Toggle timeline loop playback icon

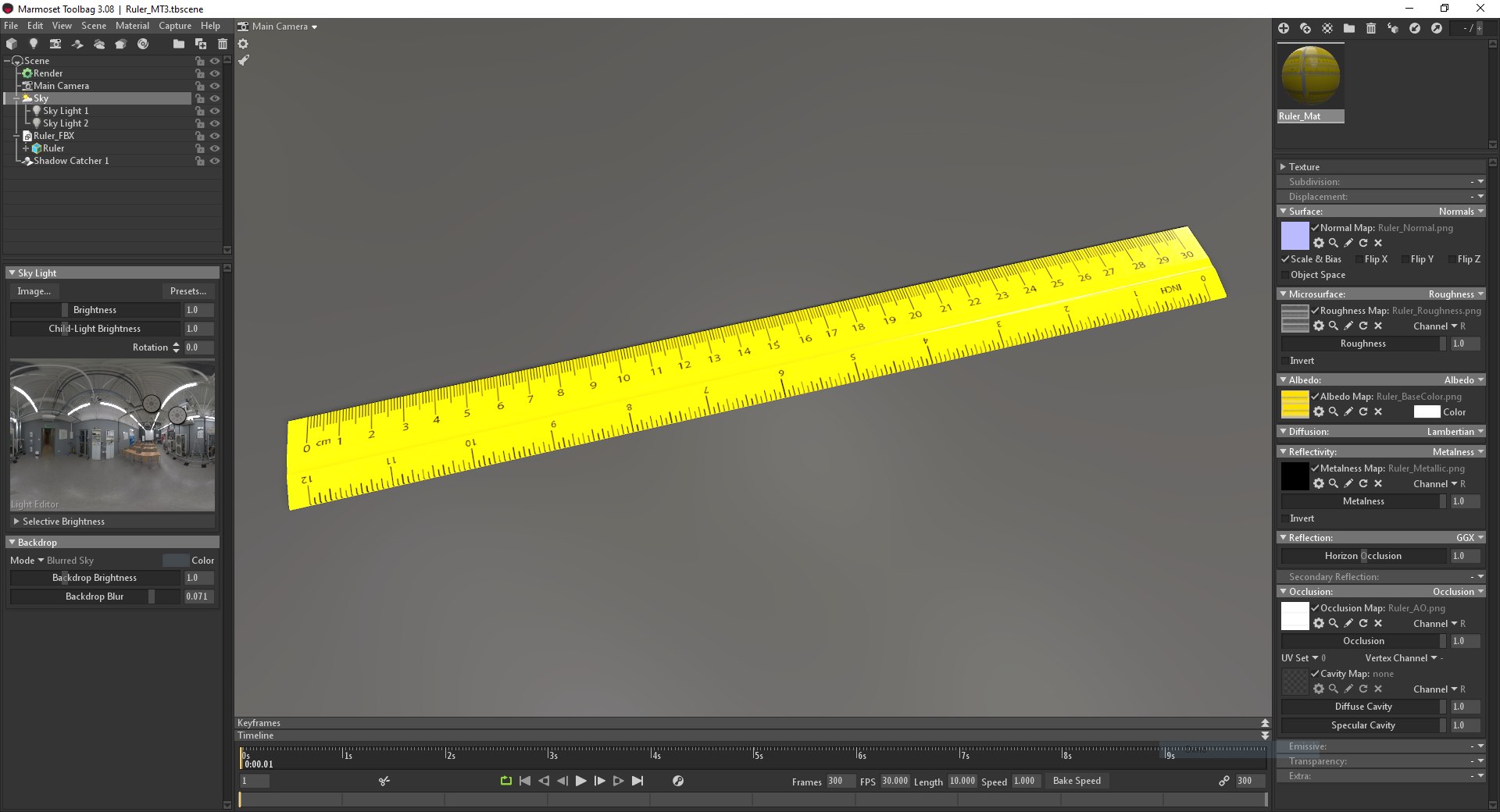coord(506,781)
